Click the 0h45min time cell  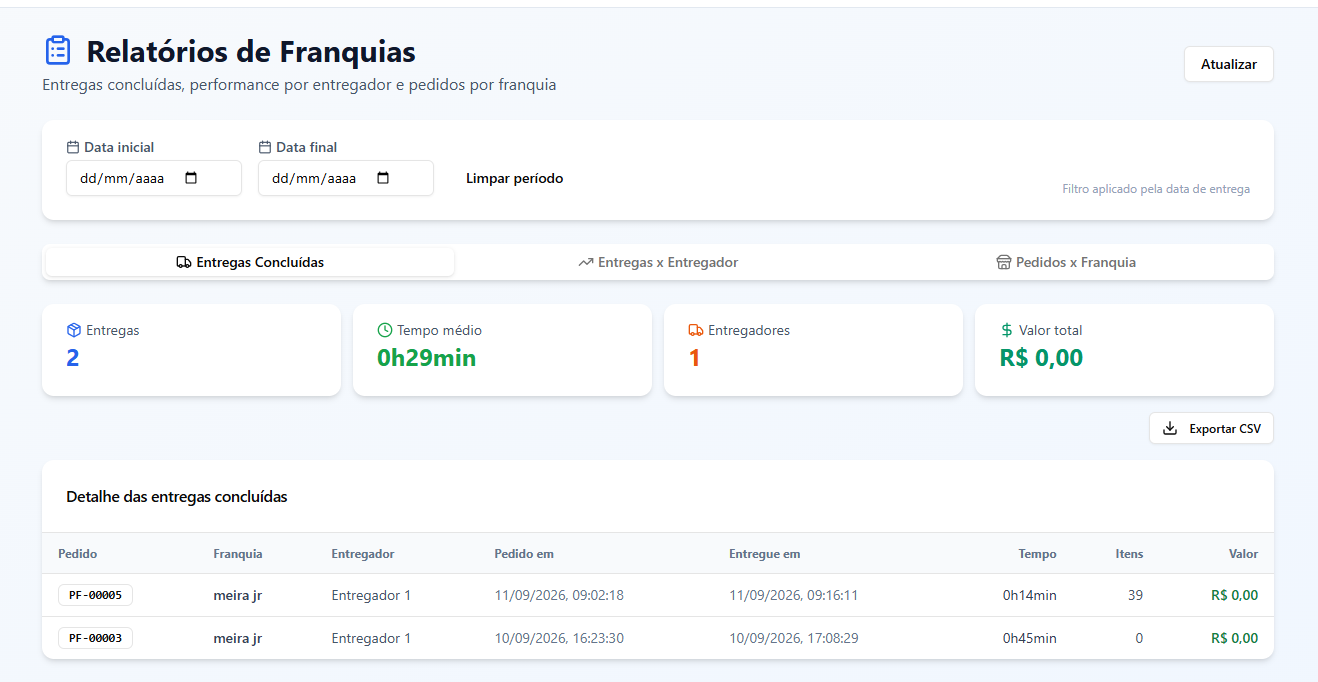tap(1030, 638)
